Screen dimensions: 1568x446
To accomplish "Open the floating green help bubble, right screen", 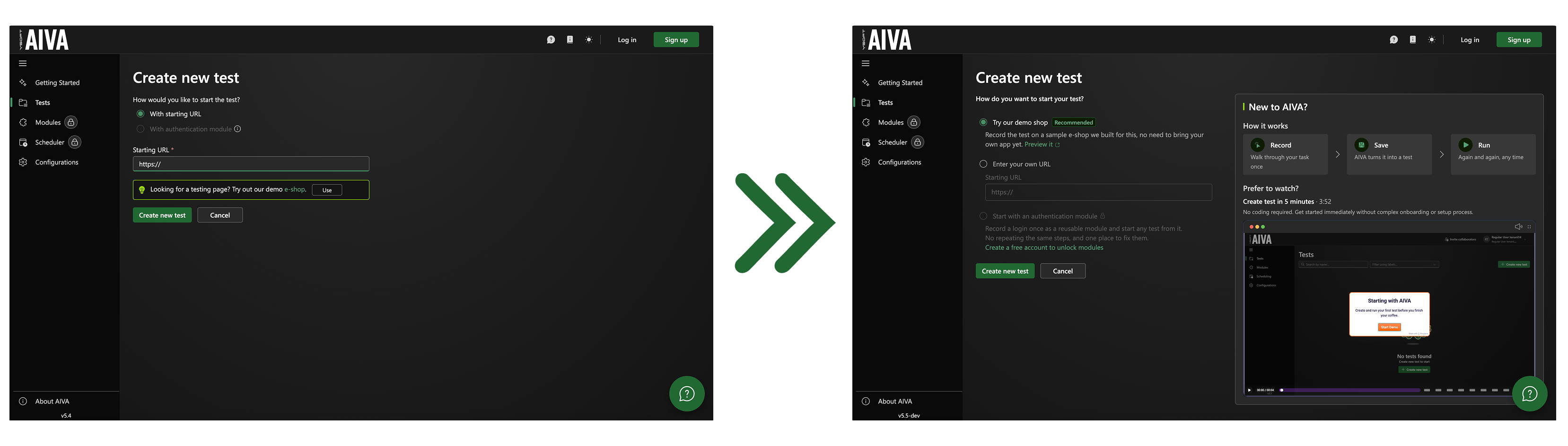I will tap(1530, 393).
